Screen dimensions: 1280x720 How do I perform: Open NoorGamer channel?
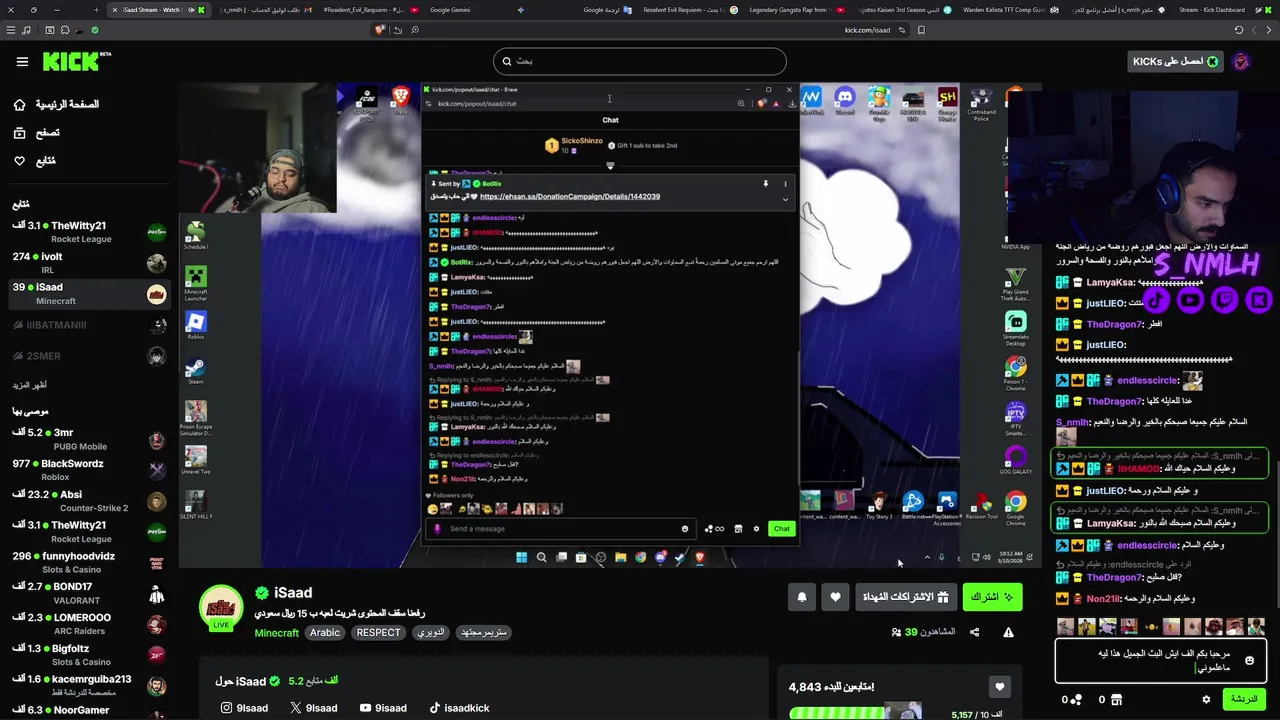click(x=89, y=711)
